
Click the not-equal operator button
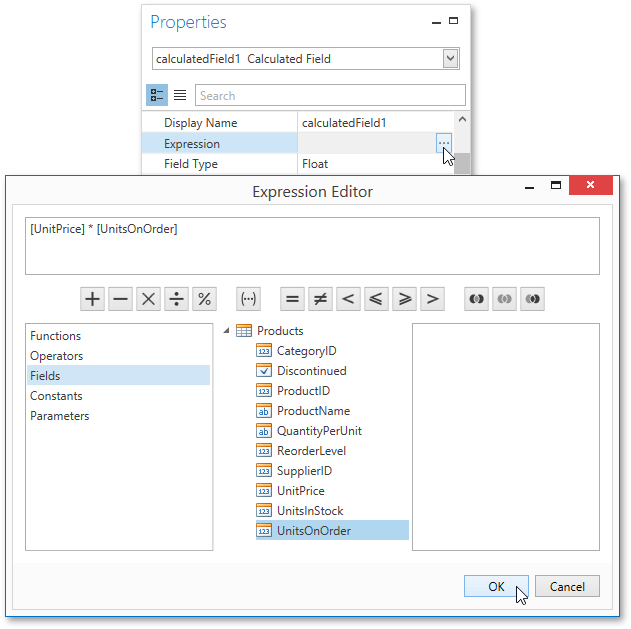tap(320, 299)
